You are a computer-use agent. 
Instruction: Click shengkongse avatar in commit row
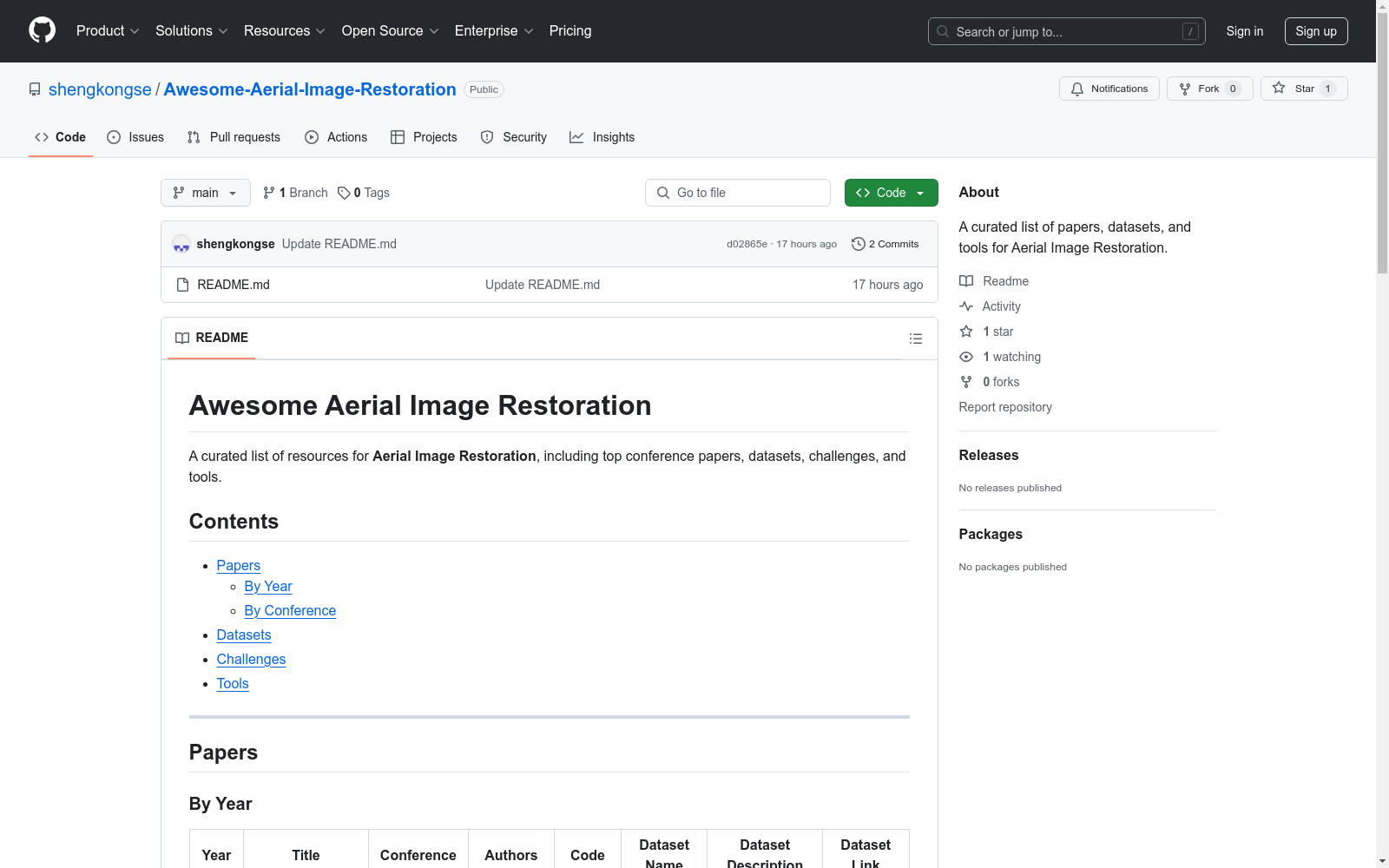(x=181, y=244)
